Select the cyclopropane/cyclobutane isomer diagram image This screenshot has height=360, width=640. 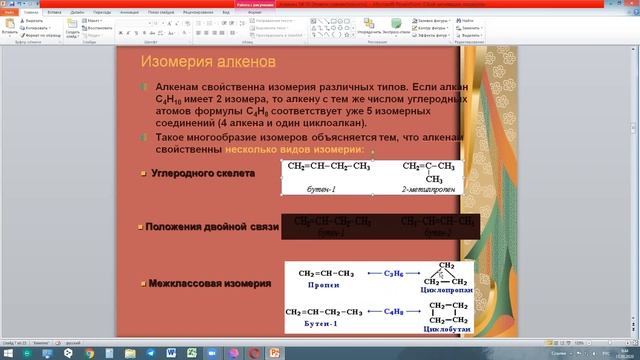click(379, 297)
